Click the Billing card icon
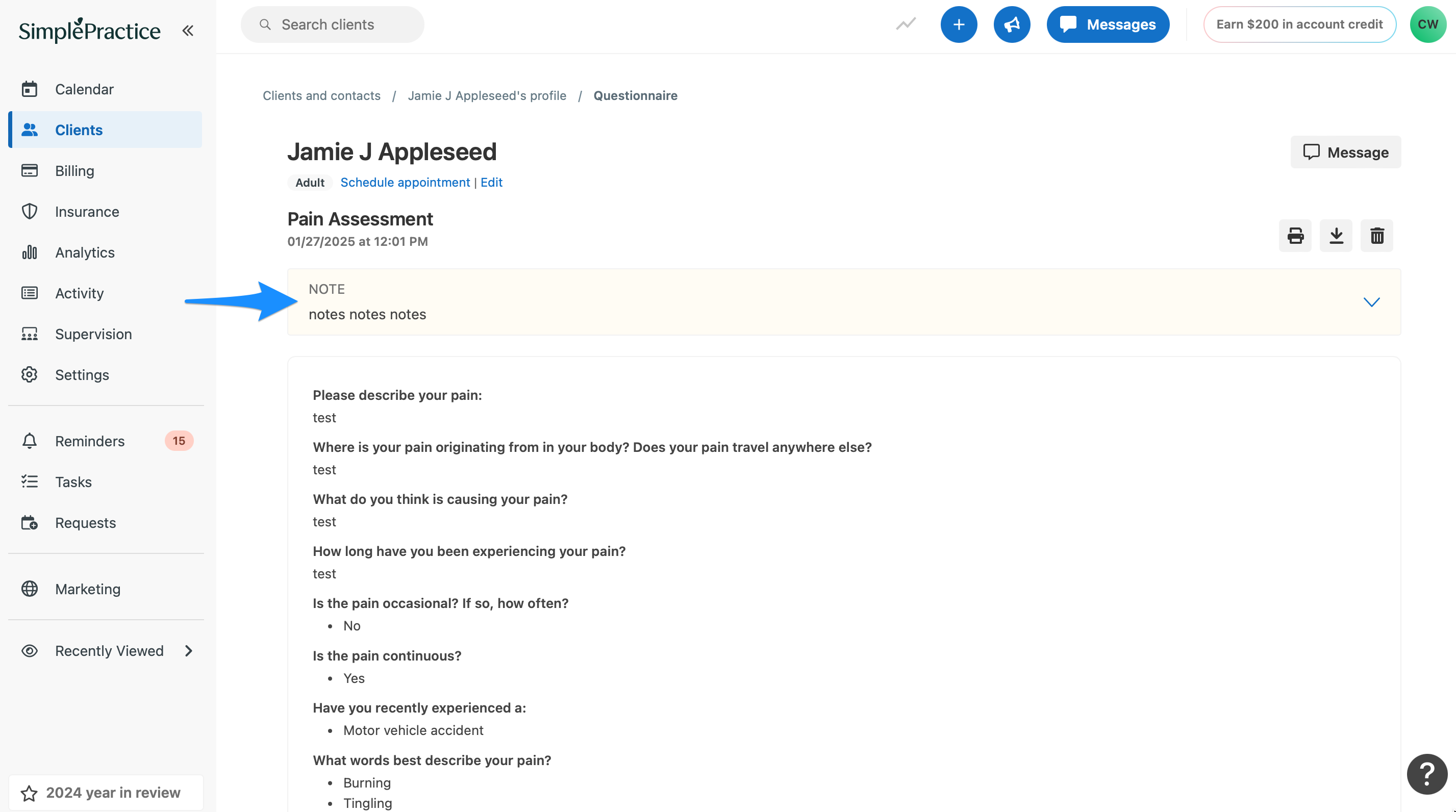 (30, 171)
